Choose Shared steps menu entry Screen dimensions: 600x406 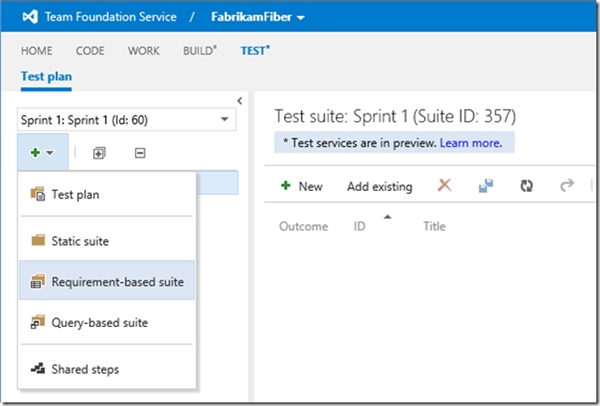(107, 369)
